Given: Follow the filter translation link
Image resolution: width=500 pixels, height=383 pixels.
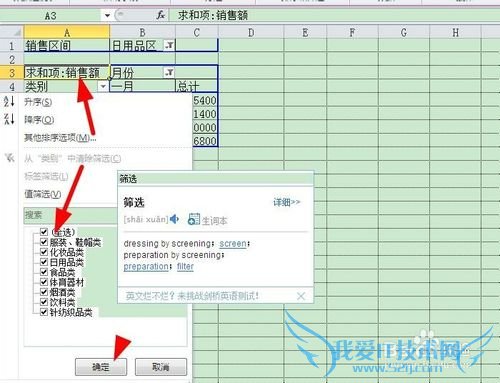Looking at the screenshot, I should (x=185, y=267).
